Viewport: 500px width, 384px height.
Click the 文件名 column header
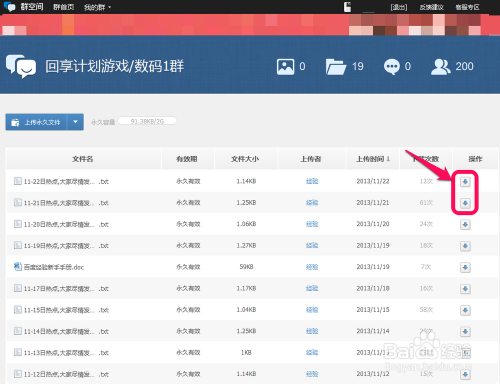click(83, 159)
